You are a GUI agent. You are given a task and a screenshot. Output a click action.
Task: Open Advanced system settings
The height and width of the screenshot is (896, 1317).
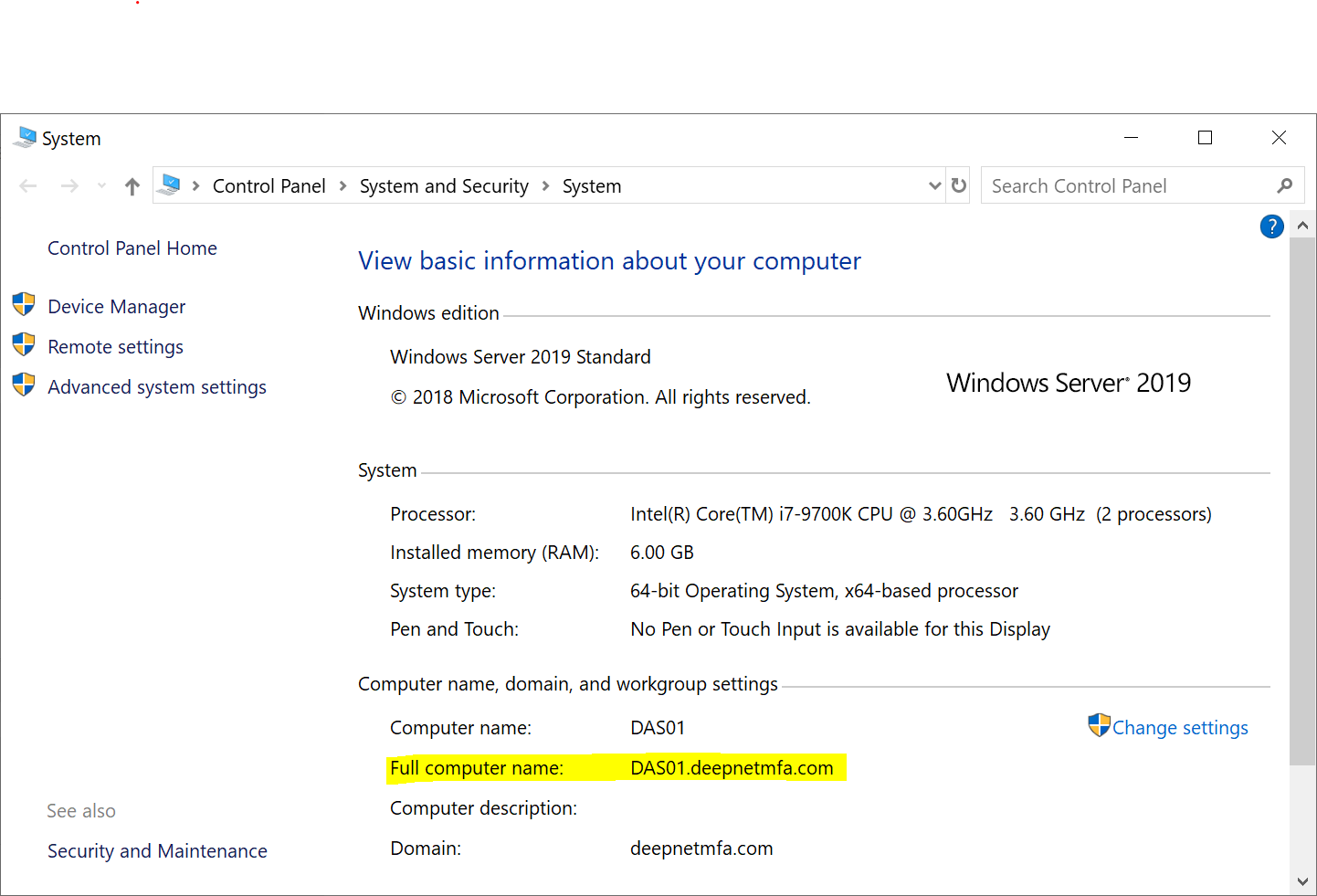157,387
